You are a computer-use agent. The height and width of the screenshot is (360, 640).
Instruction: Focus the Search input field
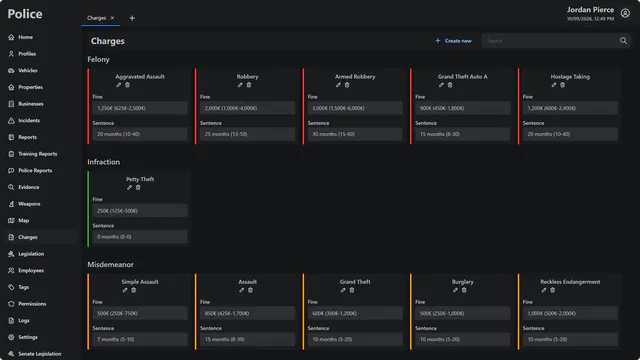[x=551, y=41]
